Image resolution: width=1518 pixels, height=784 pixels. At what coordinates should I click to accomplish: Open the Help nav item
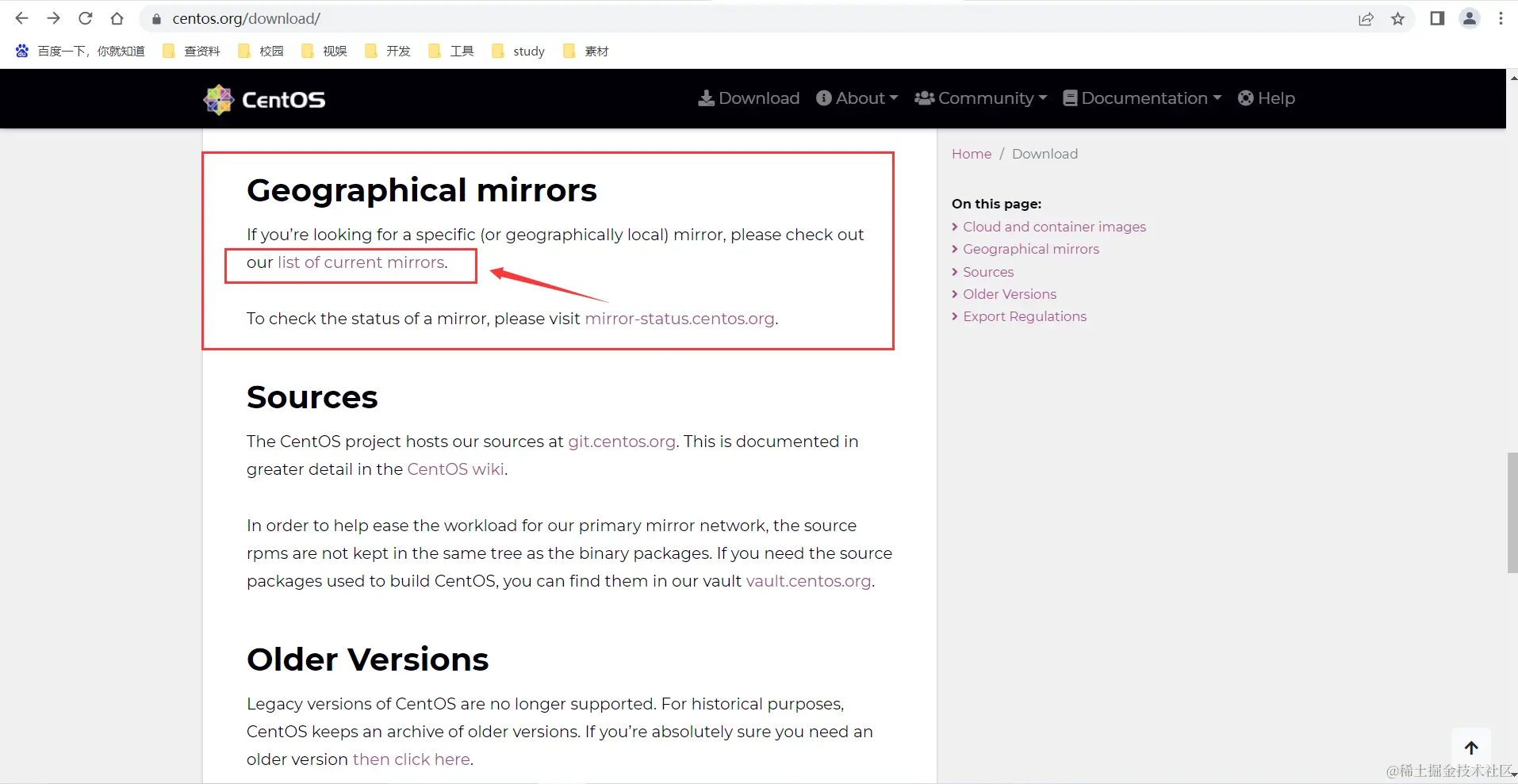(1267, 98)
